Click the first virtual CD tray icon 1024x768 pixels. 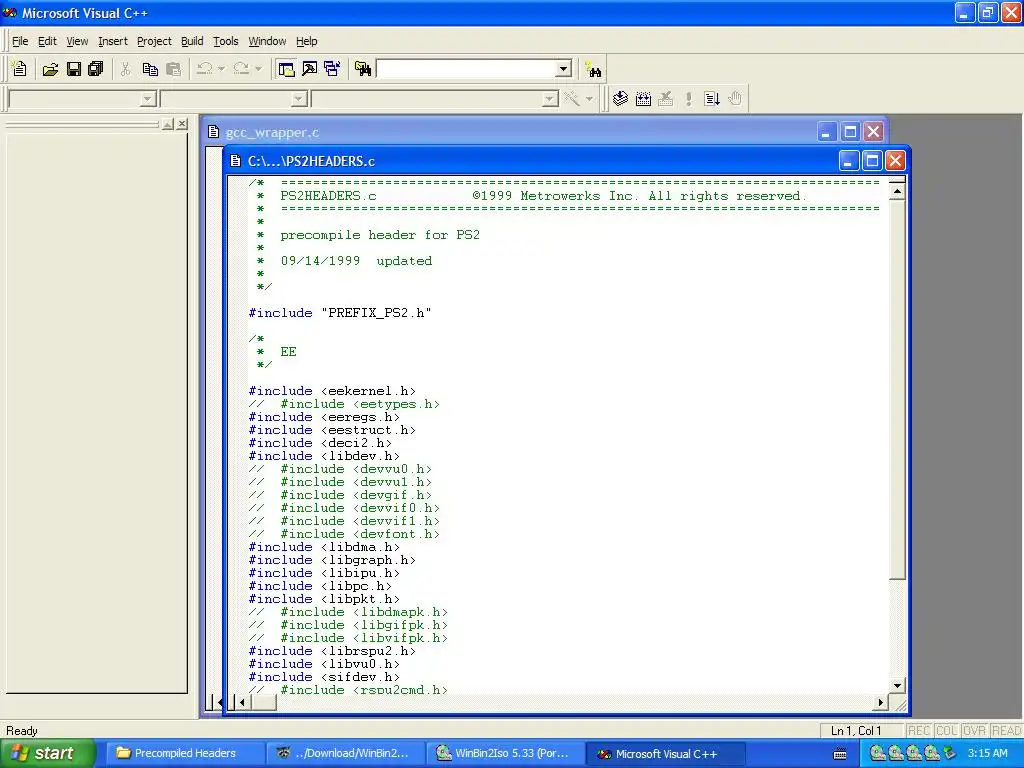(x=877, y=753)
